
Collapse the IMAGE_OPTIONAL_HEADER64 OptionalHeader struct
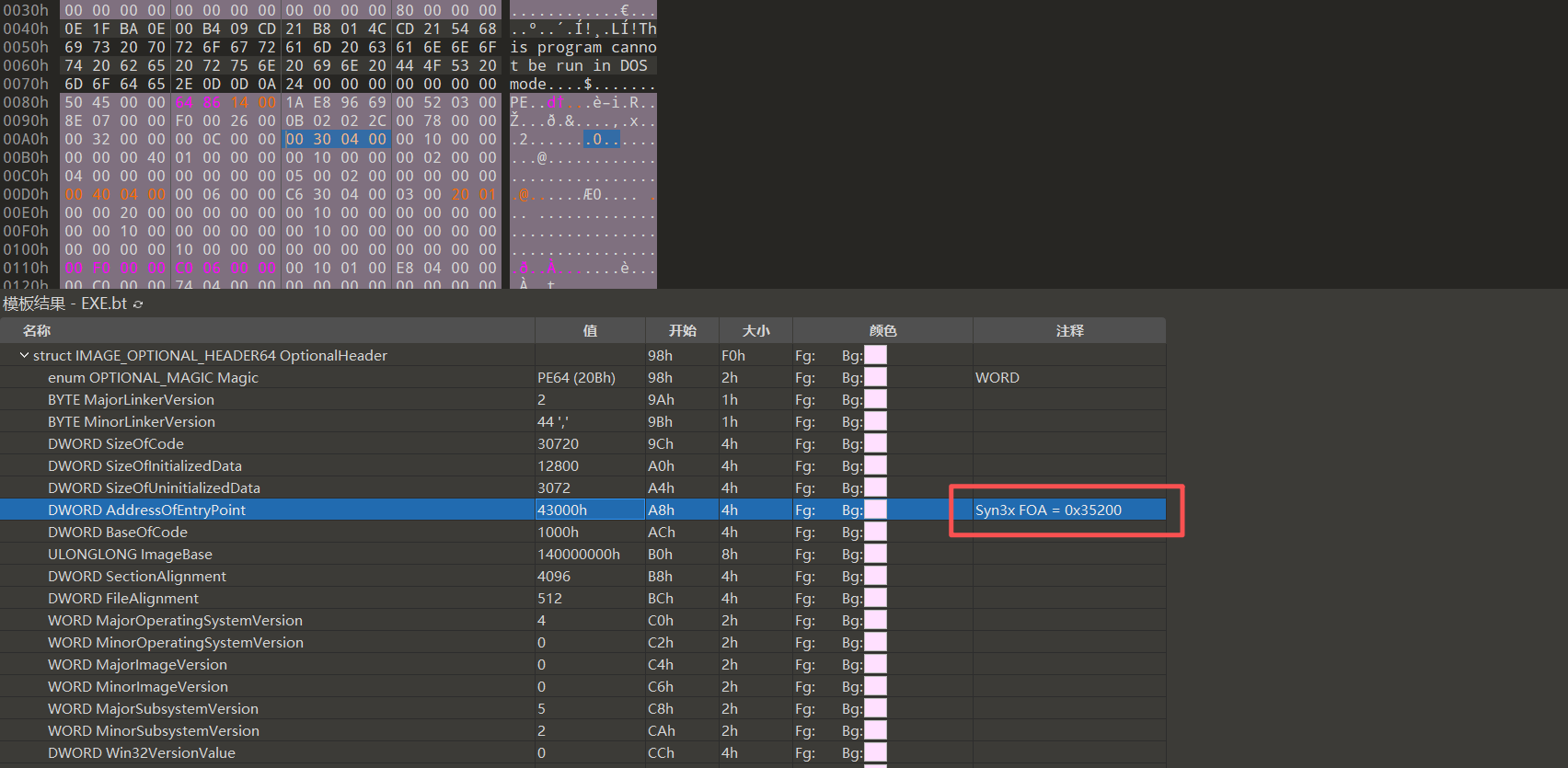24,355
